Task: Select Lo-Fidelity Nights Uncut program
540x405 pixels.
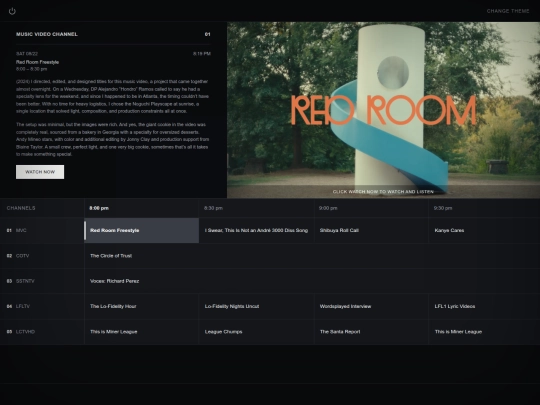Action: click(257, 307)
